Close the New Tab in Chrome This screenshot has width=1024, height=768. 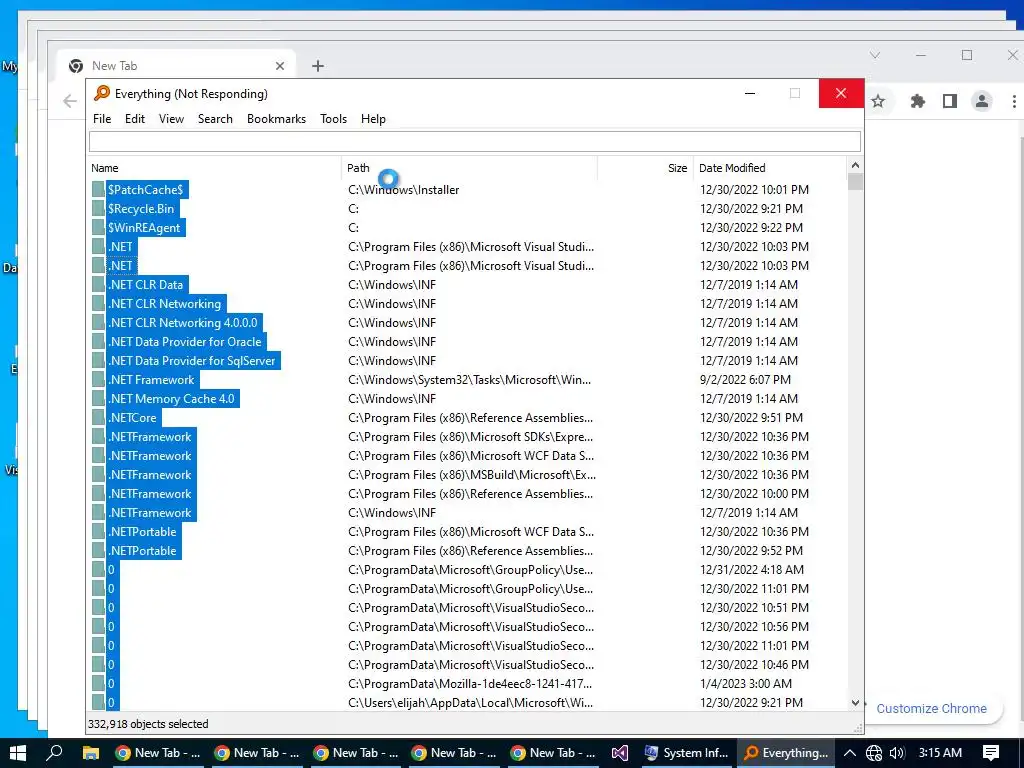280,66
